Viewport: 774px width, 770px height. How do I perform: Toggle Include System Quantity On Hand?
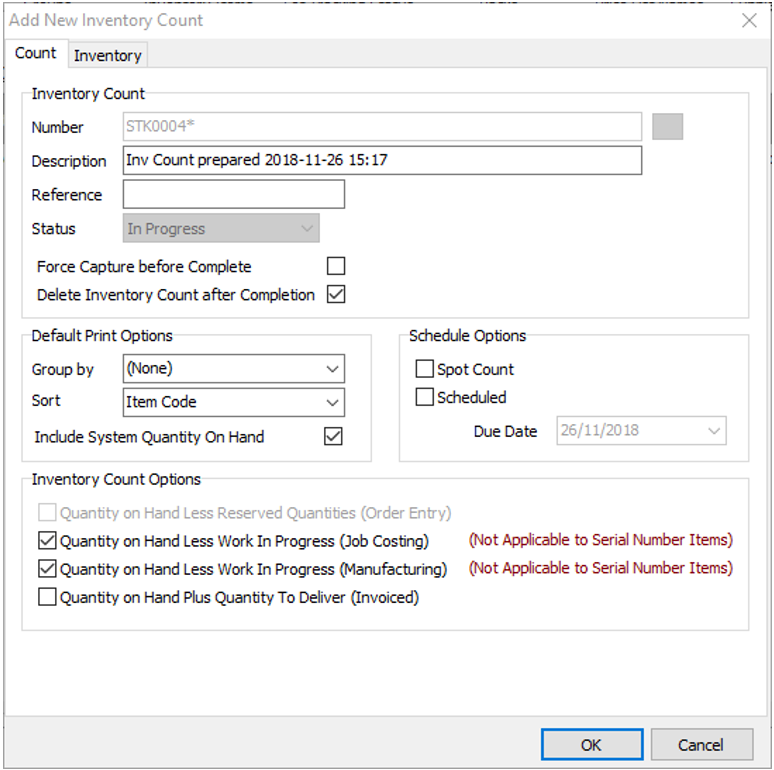point(333,437)
